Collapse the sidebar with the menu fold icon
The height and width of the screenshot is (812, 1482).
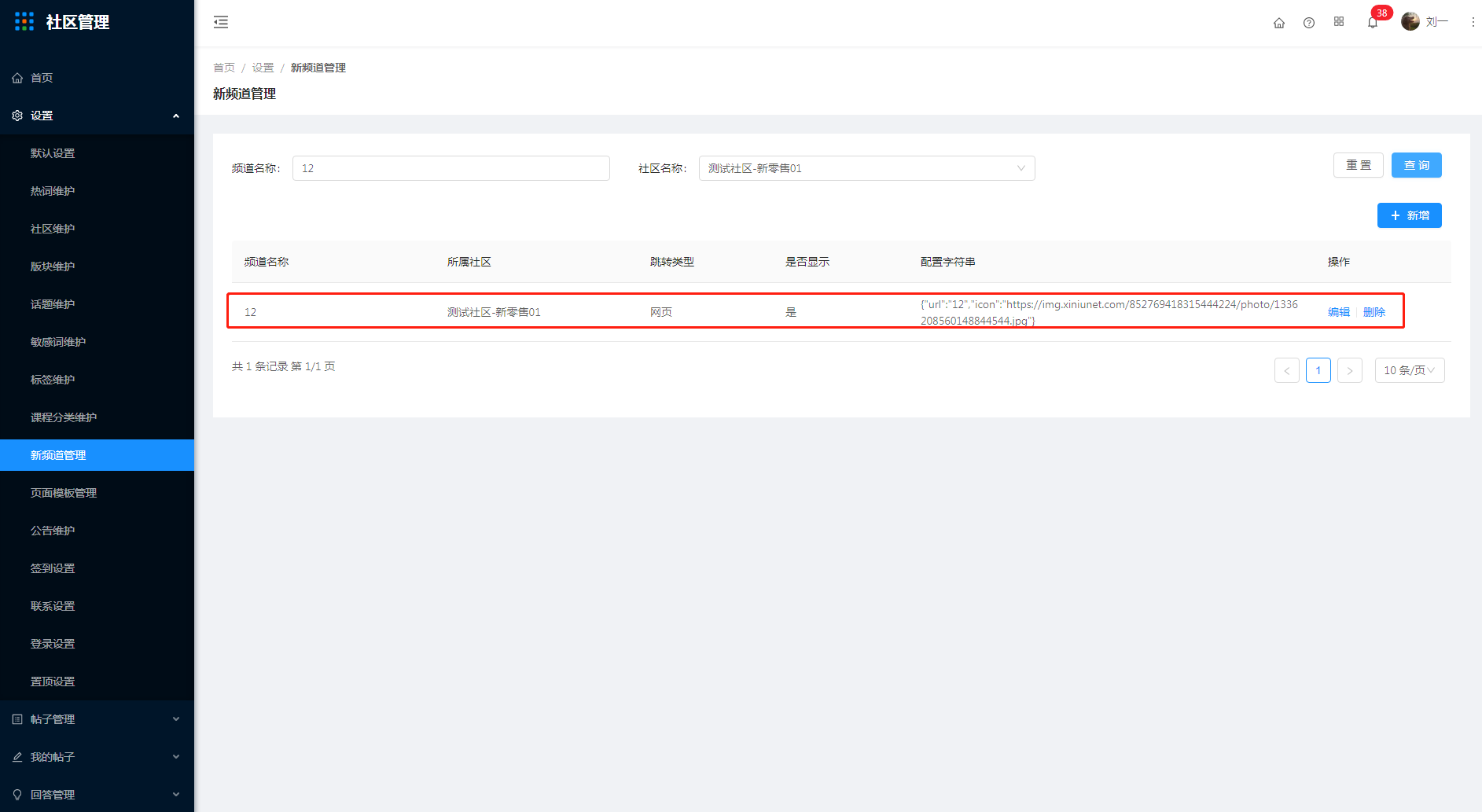click(221, 22)
